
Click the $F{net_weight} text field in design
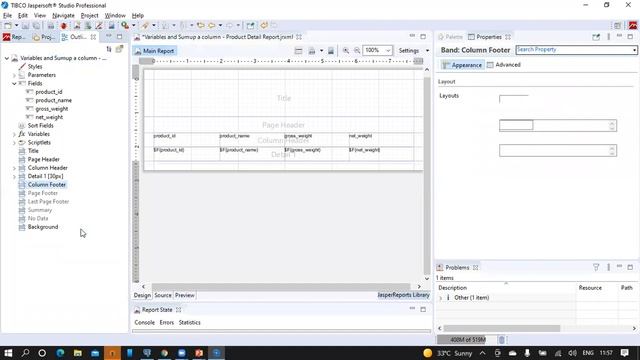pyautogui.click(x=364, y=150)
